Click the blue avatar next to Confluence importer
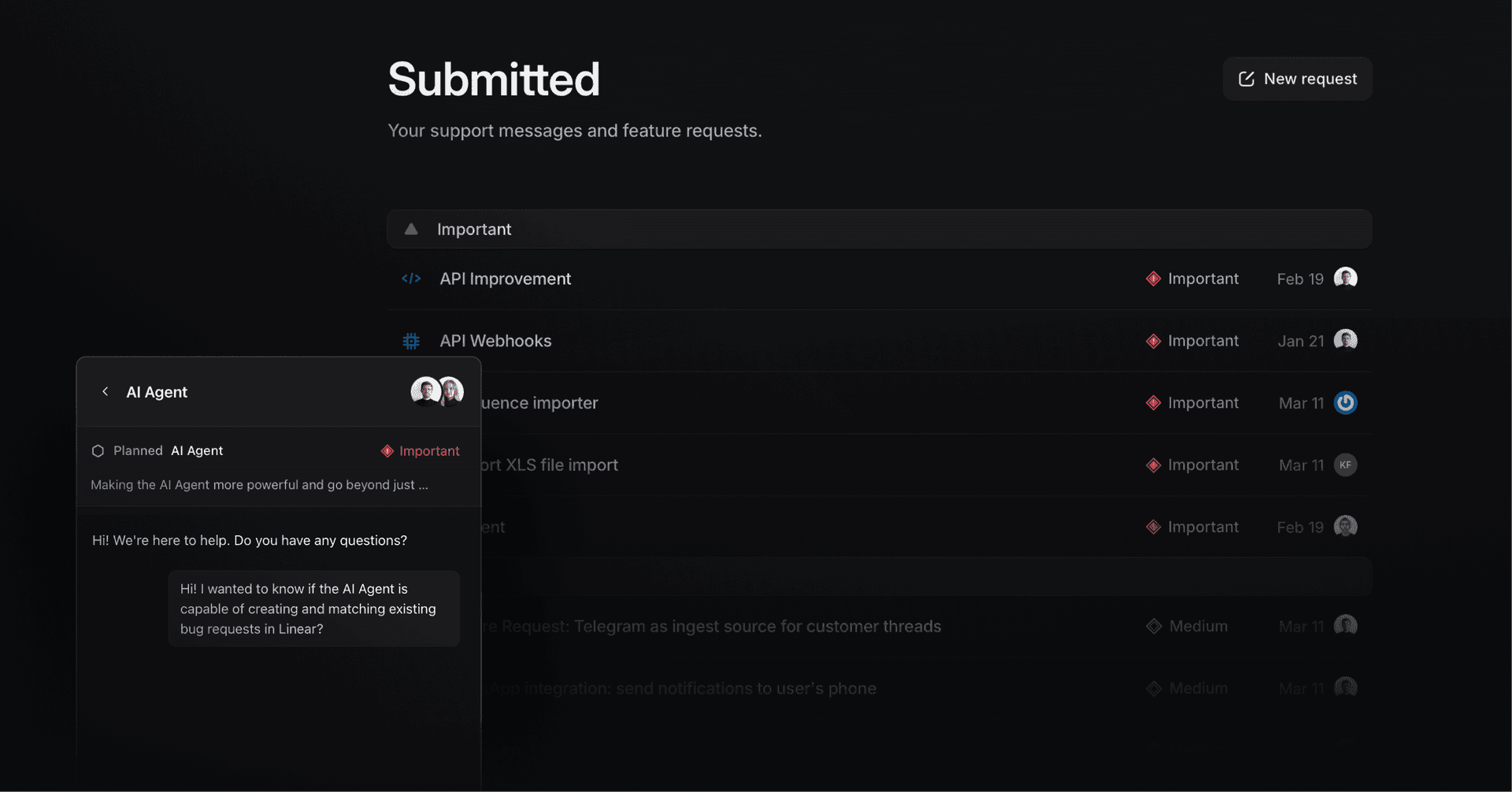This screenshot has height=792, width=1512. coord(1346,402)
